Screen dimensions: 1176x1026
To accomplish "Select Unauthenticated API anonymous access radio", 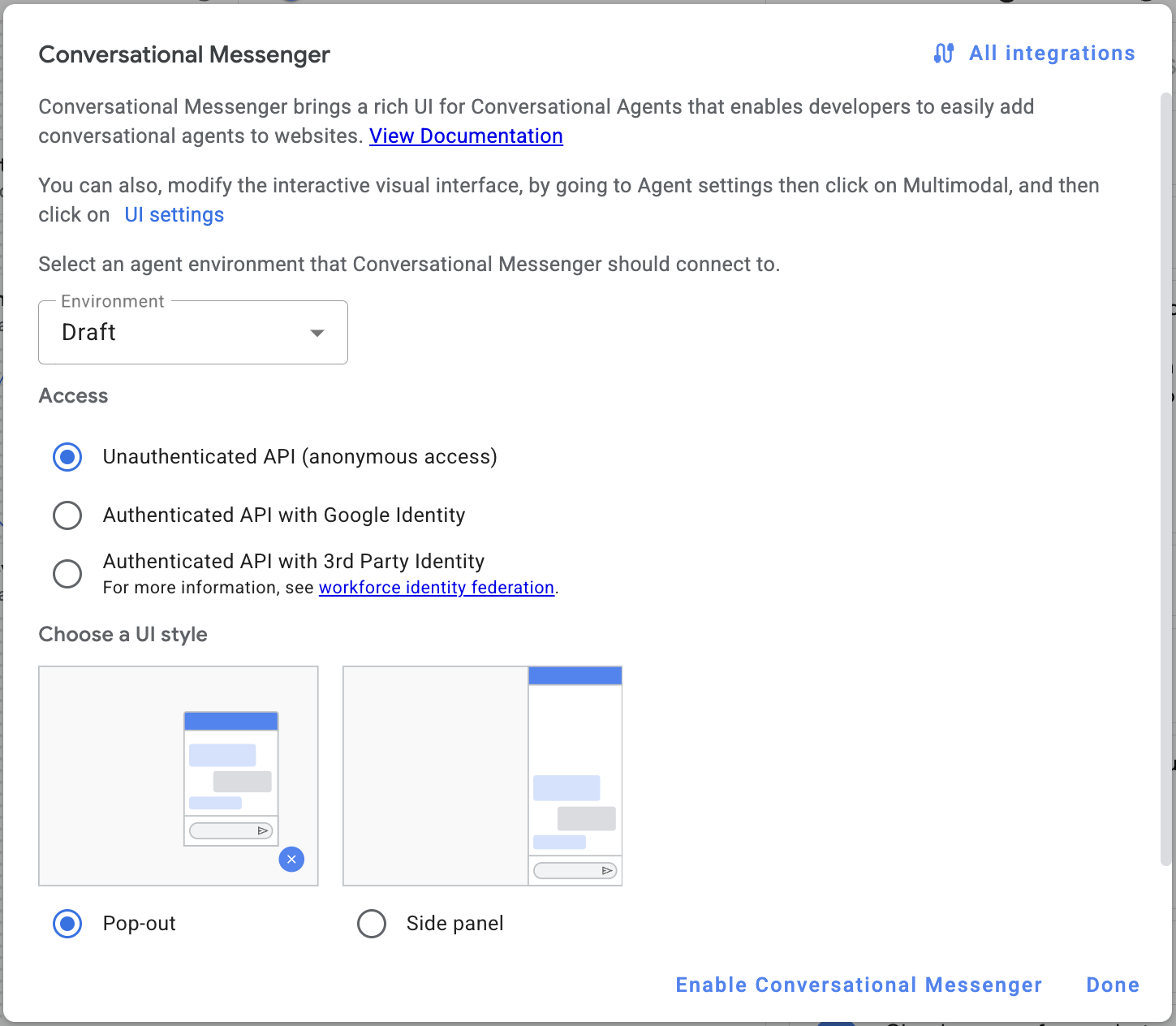I will pyautogui.click(x=67, y=457).
